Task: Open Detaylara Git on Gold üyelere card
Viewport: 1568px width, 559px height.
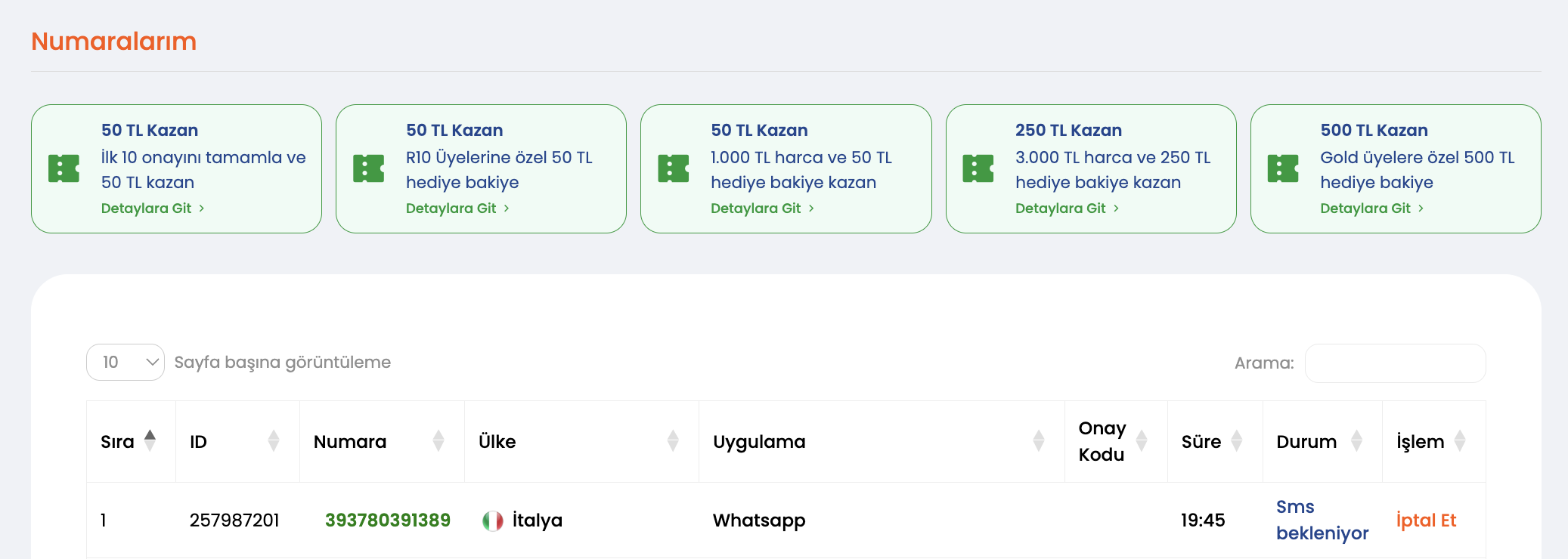Action: pos(1371,208)
